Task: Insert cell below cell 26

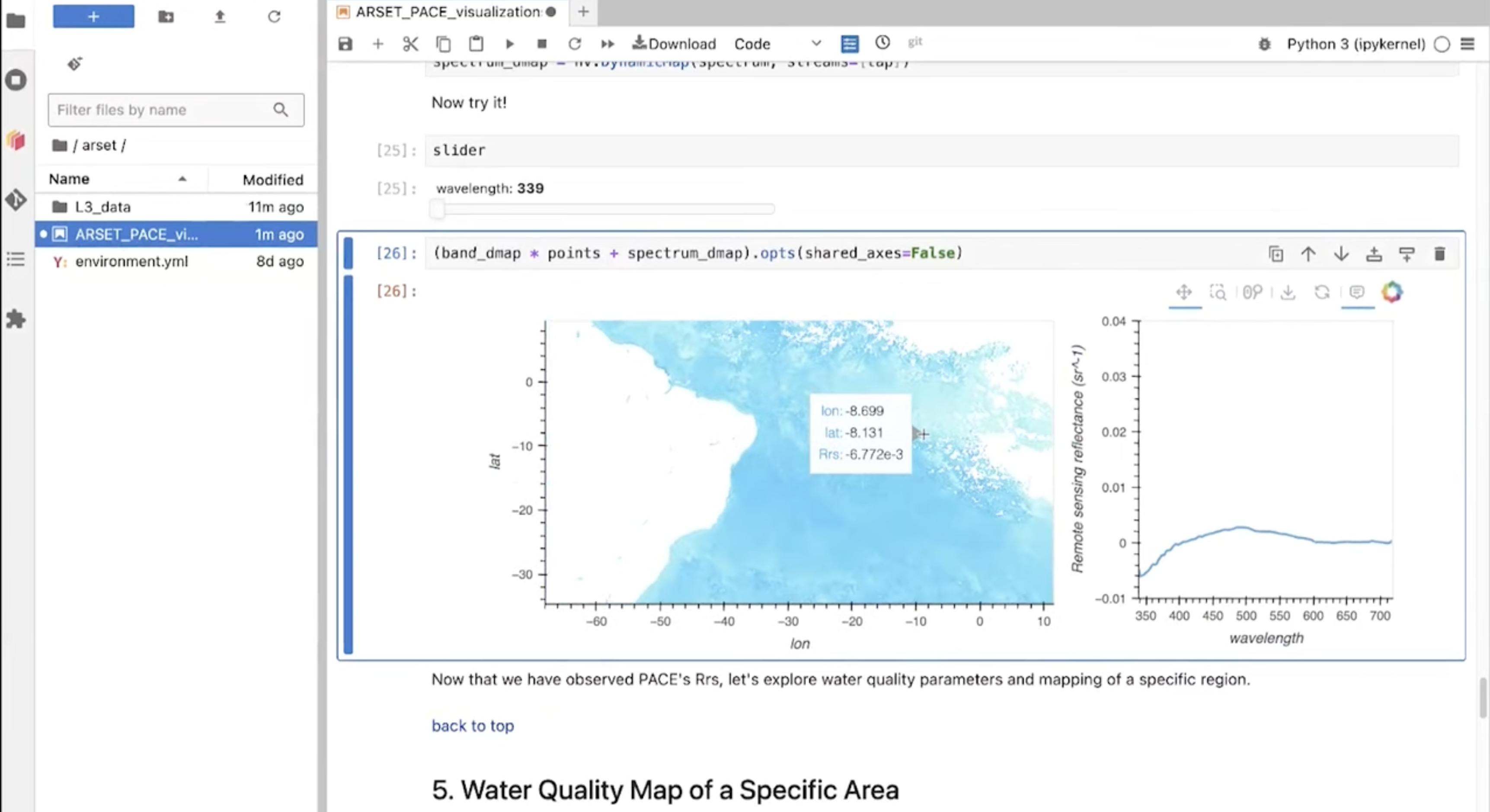Action: click(x=1407, y=254)
